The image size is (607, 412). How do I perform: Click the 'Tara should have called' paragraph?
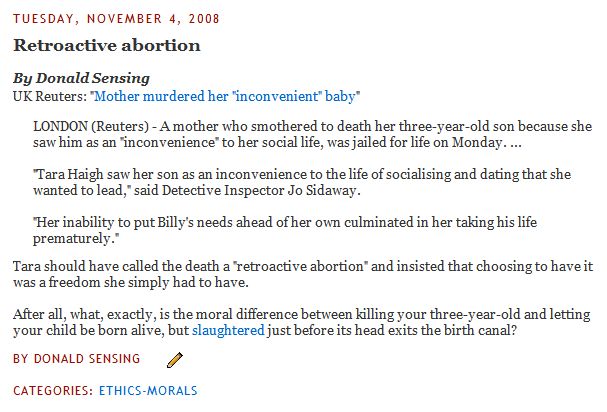[303, 274]
